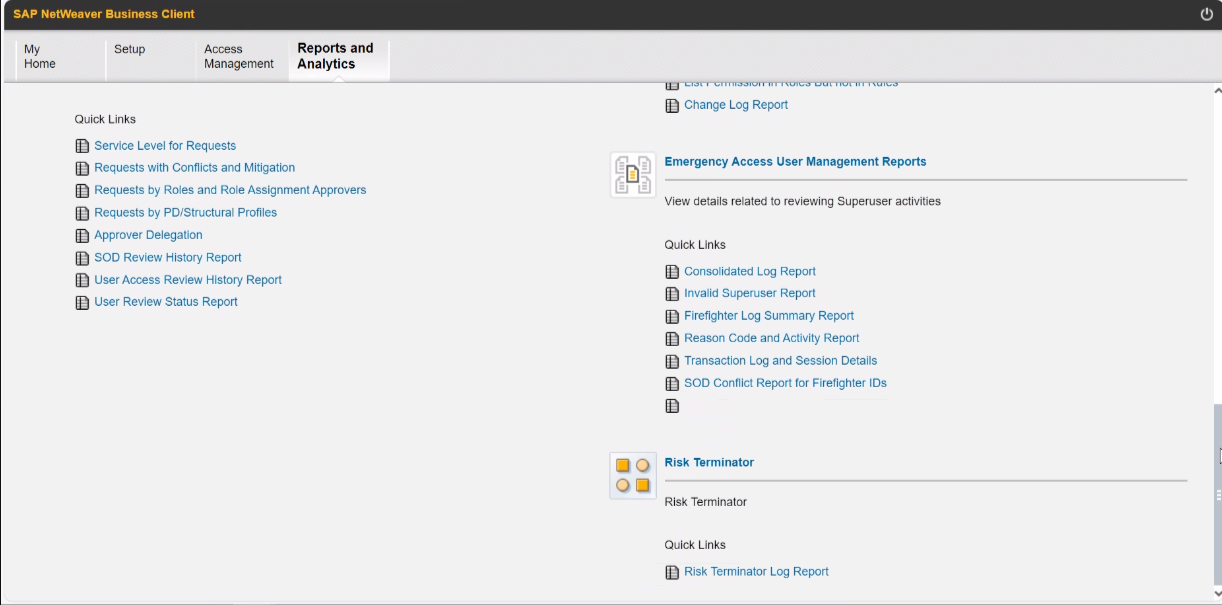
Task: Click the vertical scrollbar thumb on the right
Action: tap(1217, 495)
